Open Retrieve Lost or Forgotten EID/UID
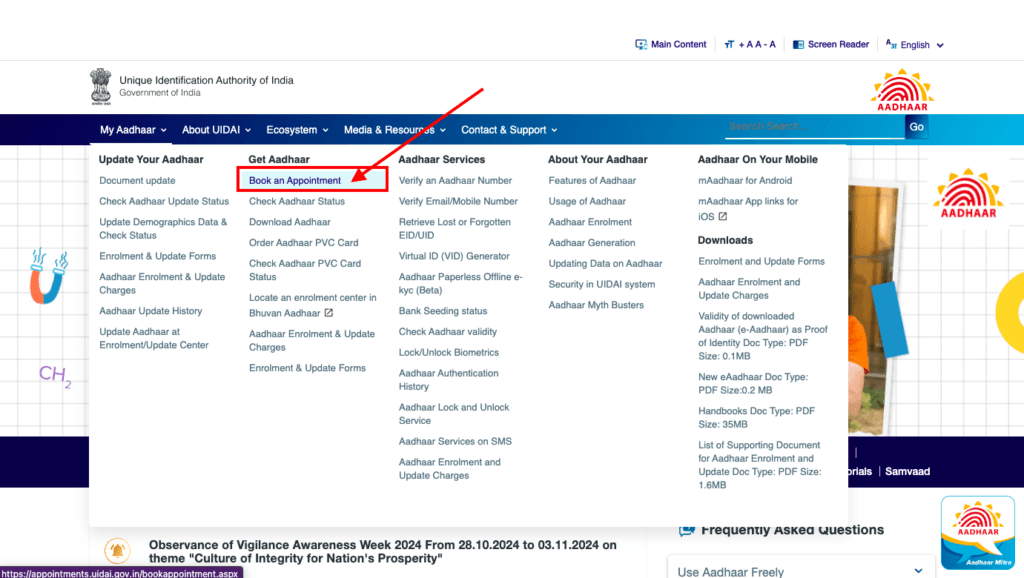The image size is (1024, 578). coord(455,229)
